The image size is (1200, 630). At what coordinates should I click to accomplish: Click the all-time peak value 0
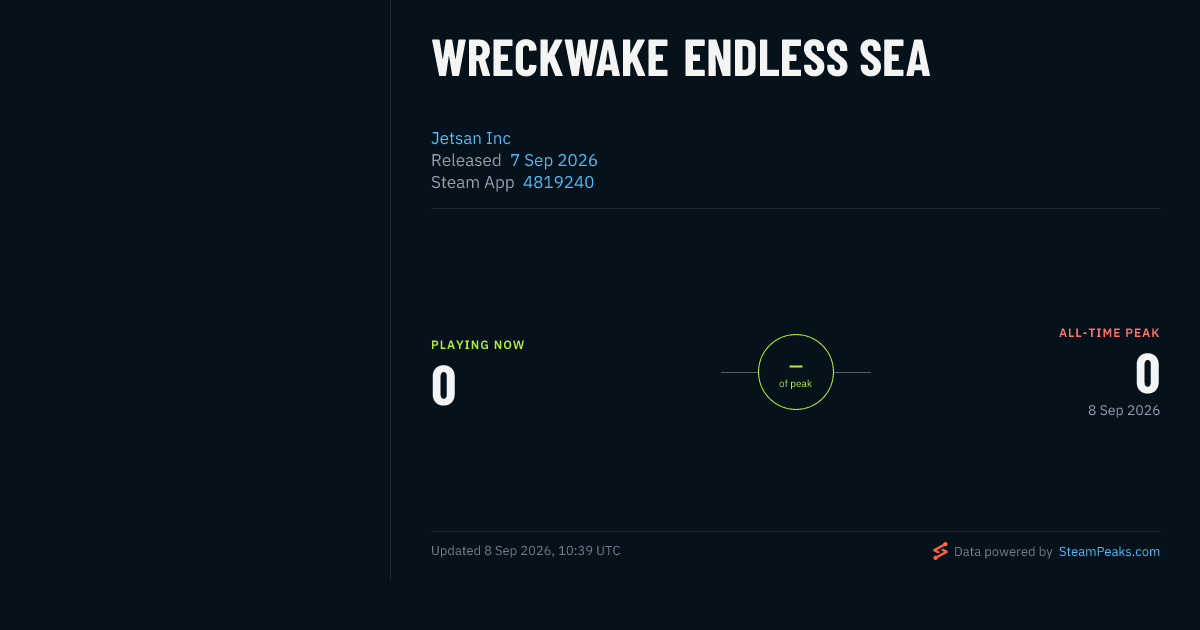coord(1148,373)
